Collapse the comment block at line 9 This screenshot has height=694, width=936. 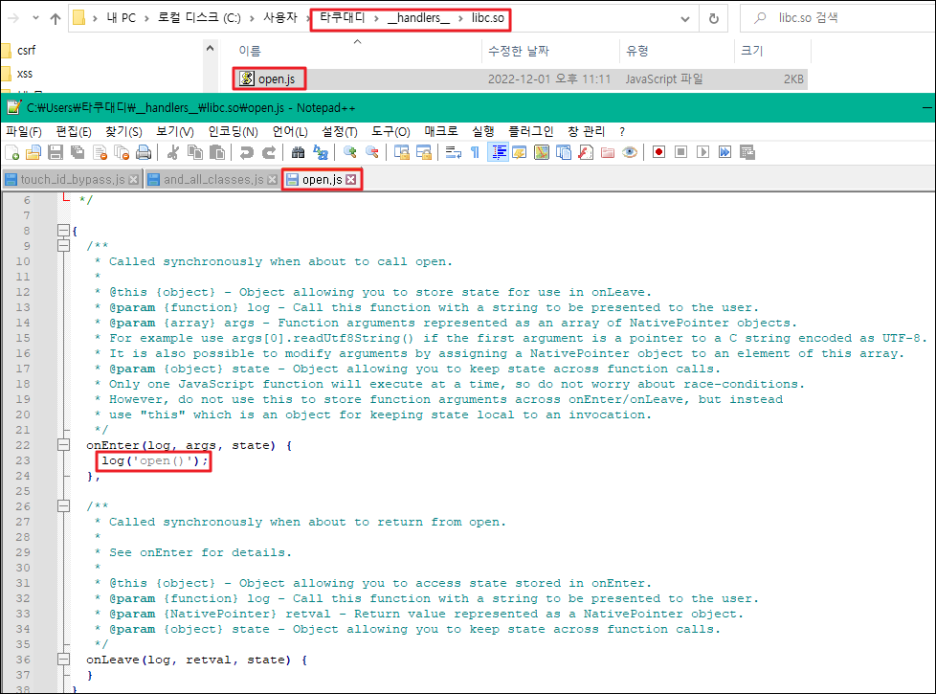coord(63,246)
